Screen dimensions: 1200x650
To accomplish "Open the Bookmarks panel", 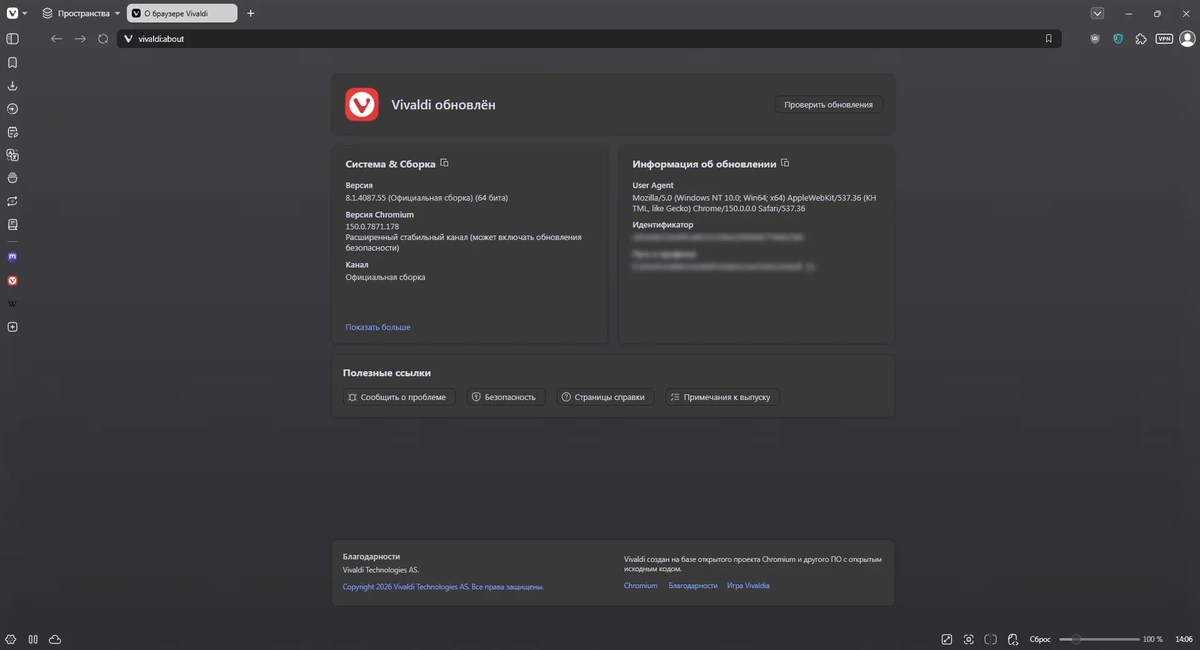I will tap(13, 62).
